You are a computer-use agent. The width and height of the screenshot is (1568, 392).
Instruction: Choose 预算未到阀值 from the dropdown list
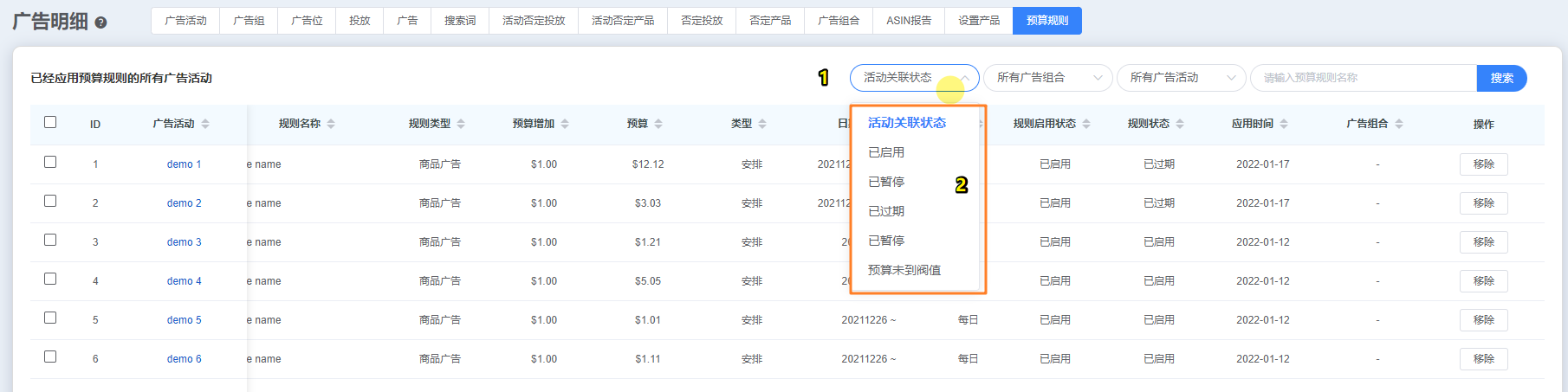(904, 270)
